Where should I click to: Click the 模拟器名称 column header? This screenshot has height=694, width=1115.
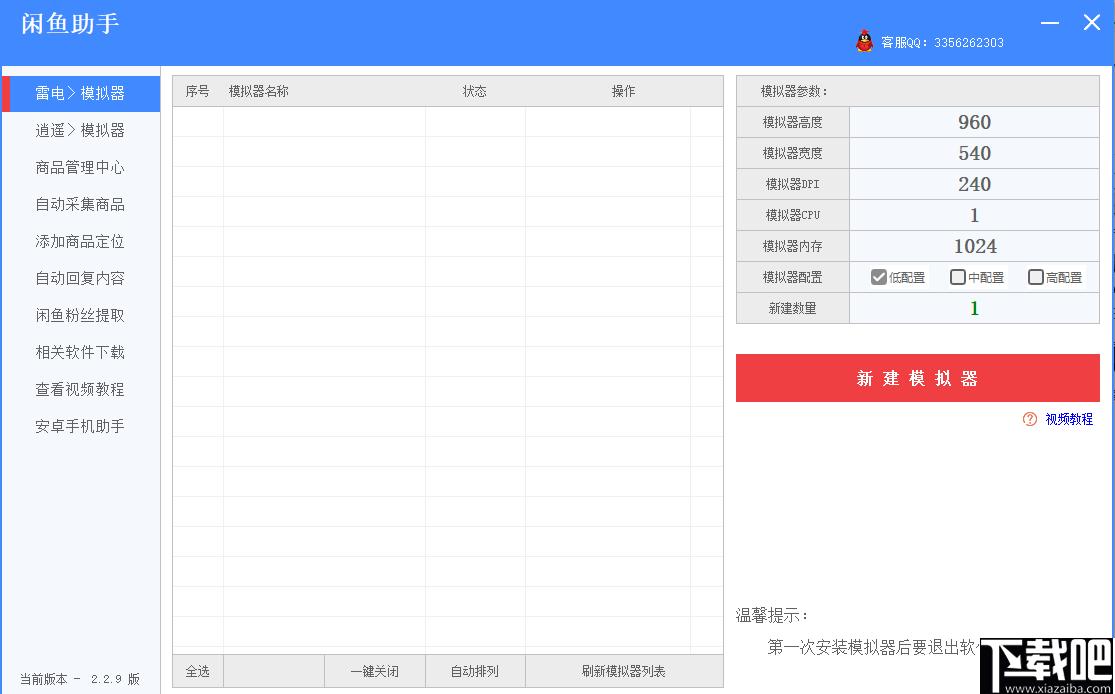click(x=259, y=91)
